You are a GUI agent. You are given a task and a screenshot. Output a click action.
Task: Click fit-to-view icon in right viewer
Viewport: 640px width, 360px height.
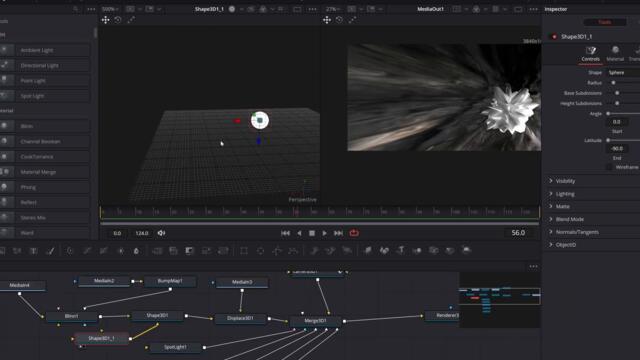352,20
